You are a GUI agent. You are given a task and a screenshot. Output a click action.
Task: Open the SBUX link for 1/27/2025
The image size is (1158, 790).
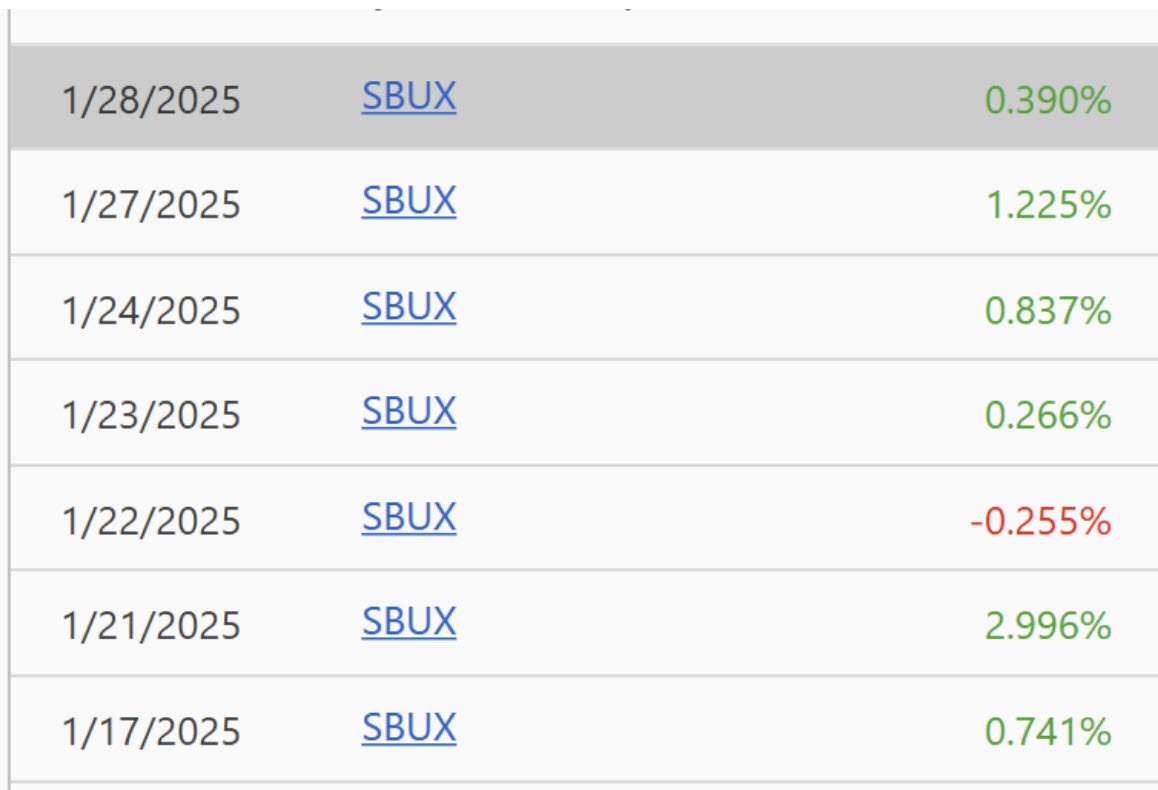(x=408, y=202)
